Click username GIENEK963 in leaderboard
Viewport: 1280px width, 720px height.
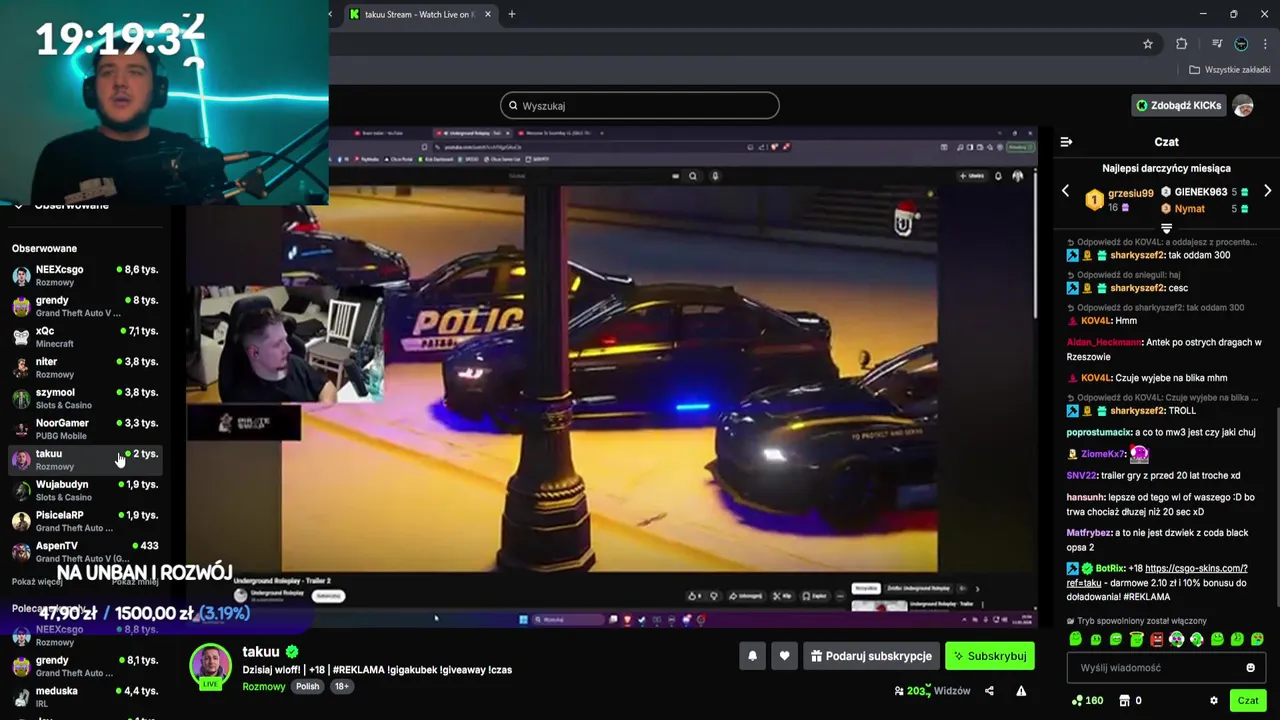[x=1200, y=192]
